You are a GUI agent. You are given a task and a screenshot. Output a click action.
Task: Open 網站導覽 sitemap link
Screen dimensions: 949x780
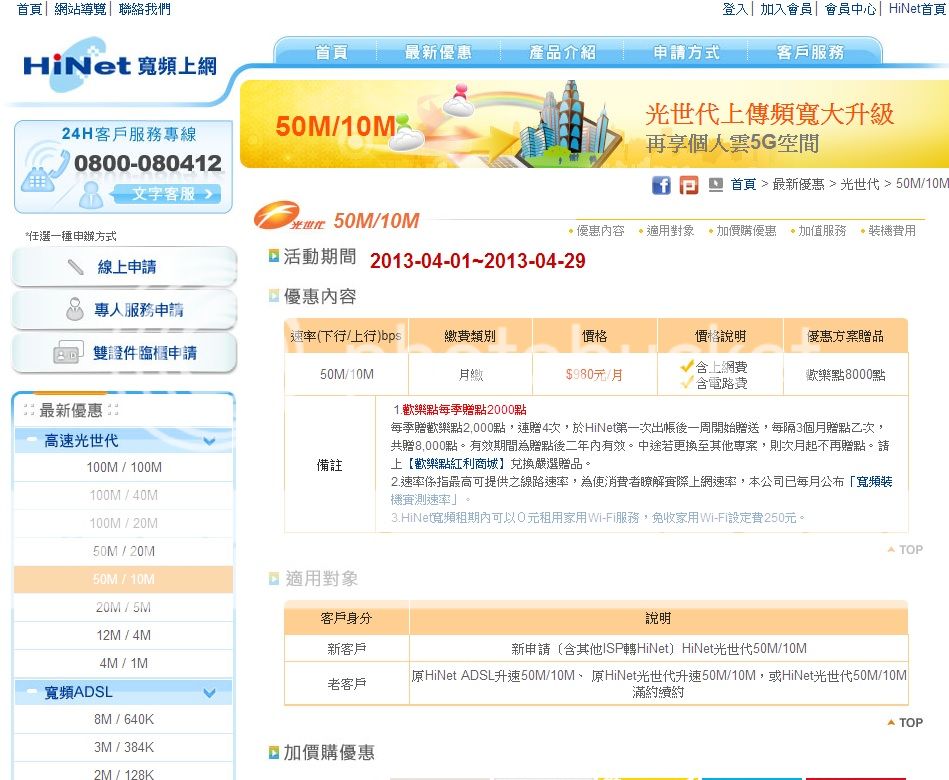click(80, 9)
